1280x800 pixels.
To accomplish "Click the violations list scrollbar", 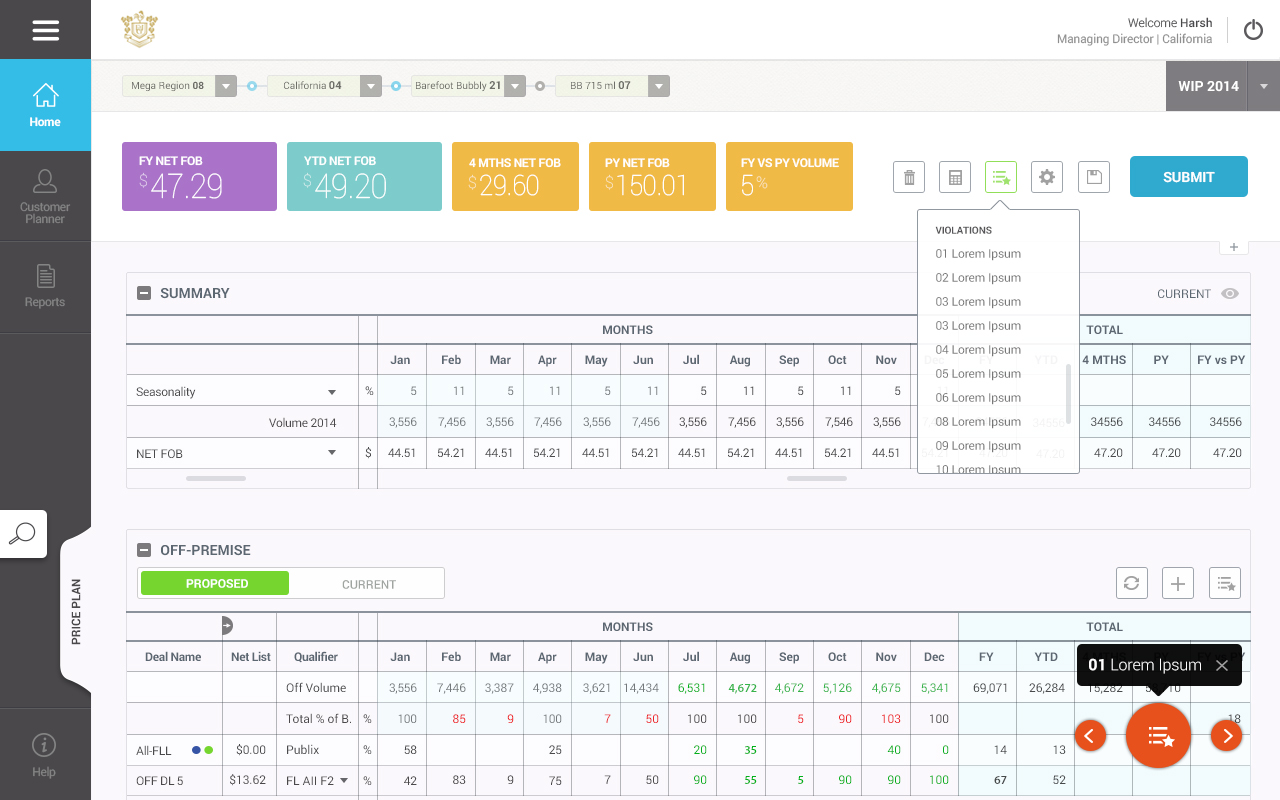I will tap(1069, 393).
